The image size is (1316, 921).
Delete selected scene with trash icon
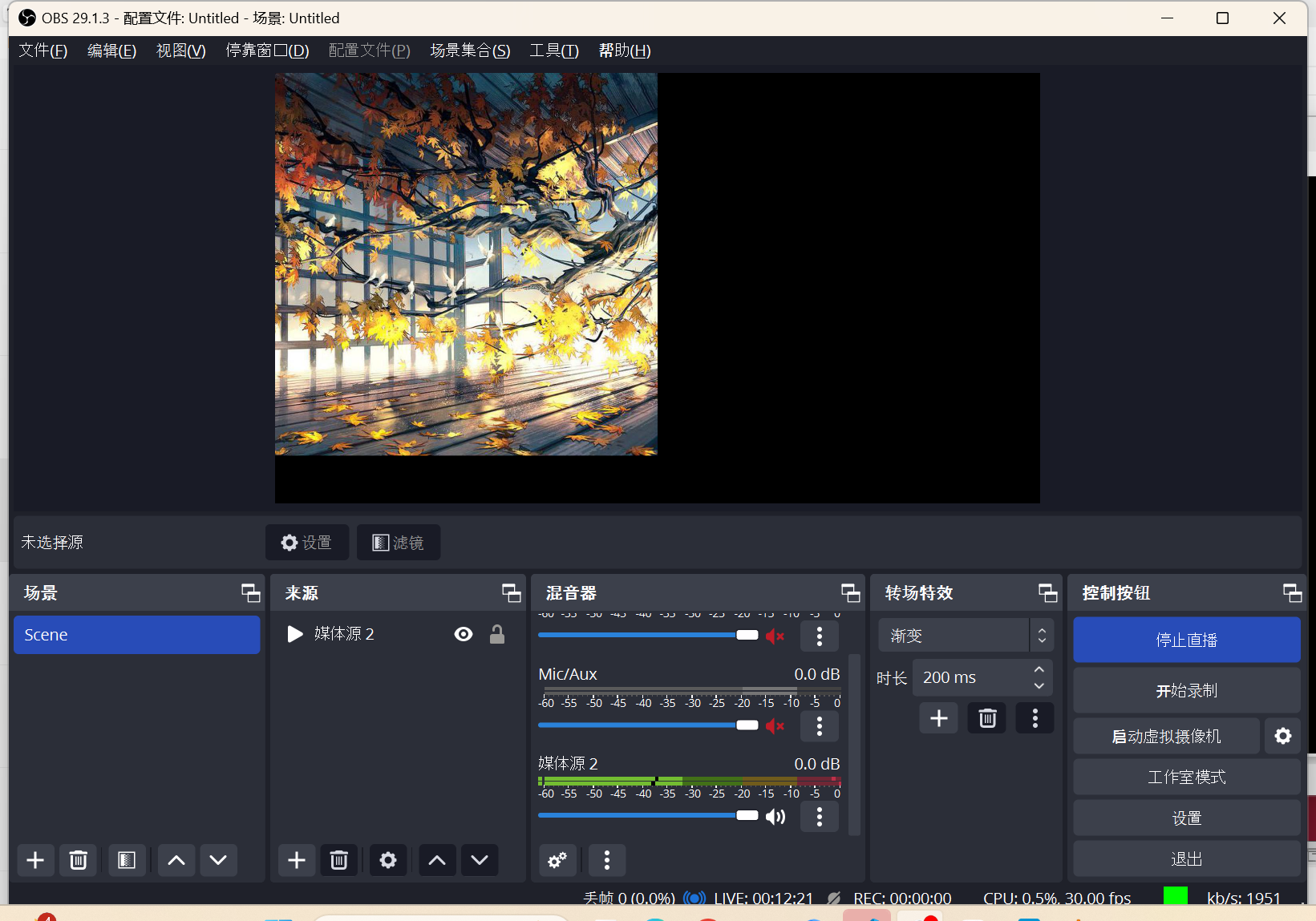(78, 860)
